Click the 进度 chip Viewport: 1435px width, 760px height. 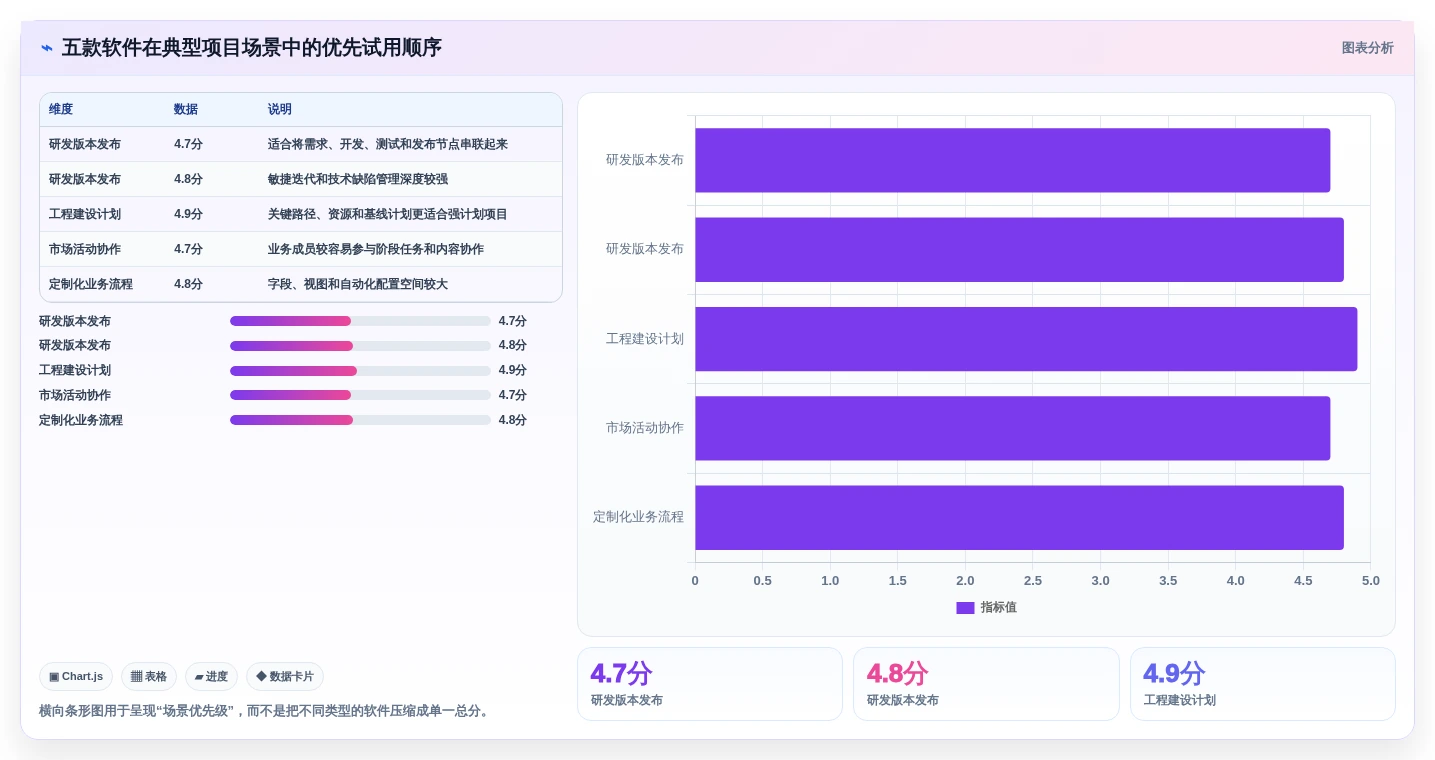click(x=211, y=677)
